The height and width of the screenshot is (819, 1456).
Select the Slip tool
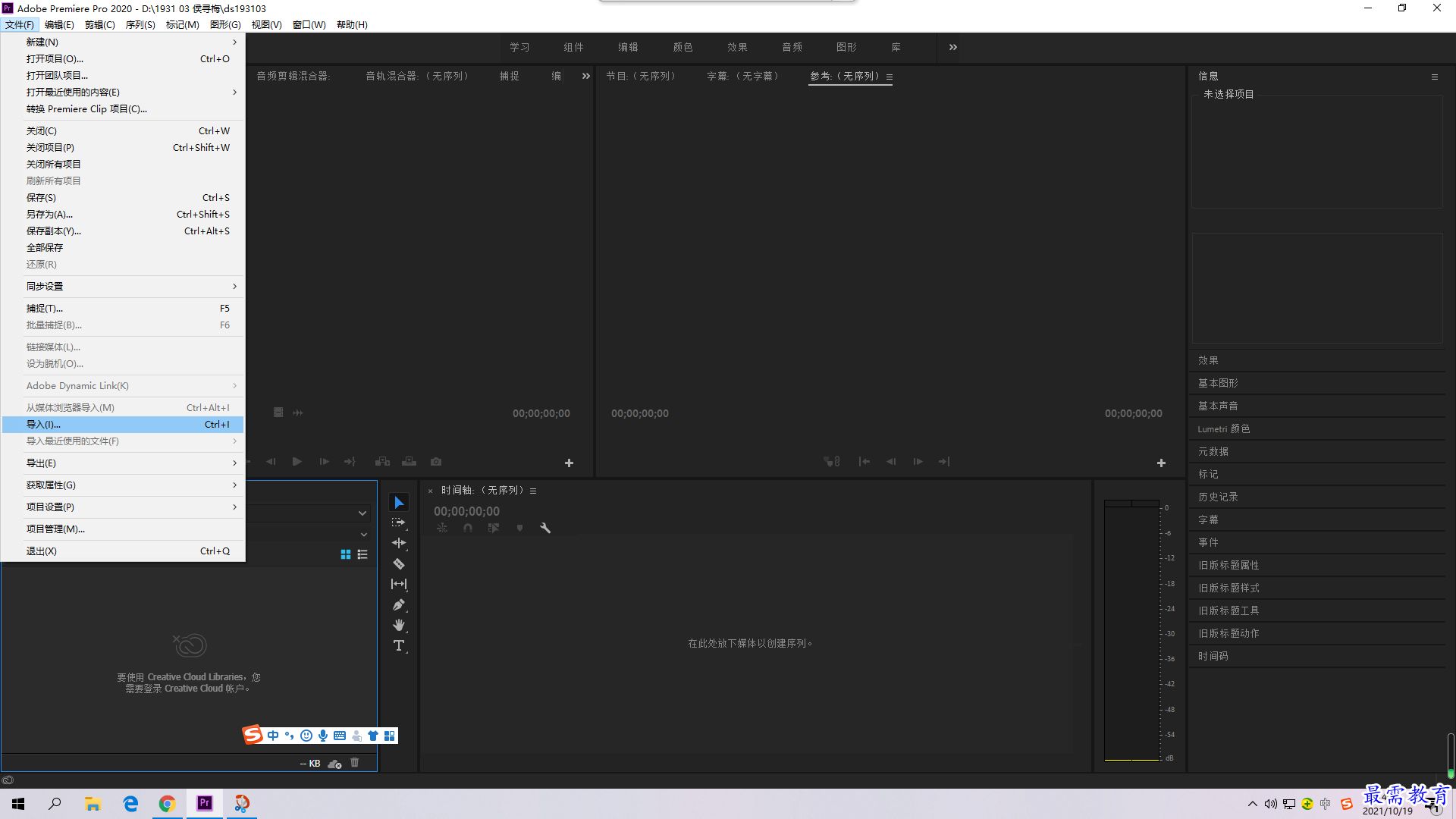pos(399,584)
